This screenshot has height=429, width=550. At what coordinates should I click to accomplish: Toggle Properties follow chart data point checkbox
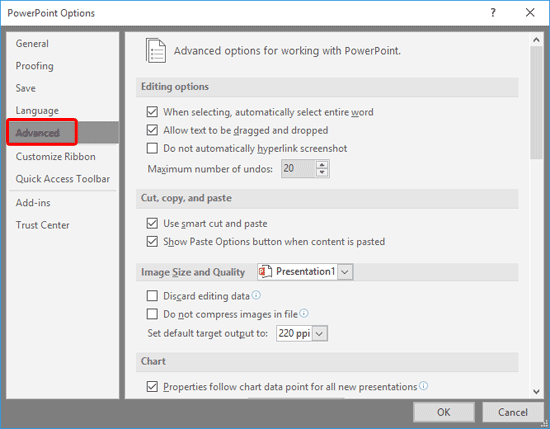point(152,387)
